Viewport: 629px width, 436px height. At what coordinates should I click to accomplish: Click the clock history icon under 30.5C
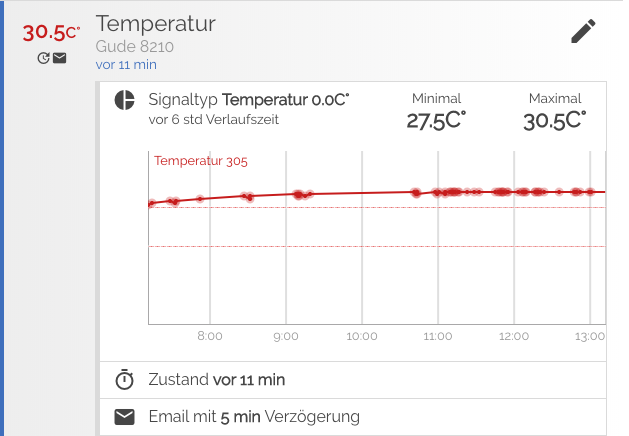43,58
